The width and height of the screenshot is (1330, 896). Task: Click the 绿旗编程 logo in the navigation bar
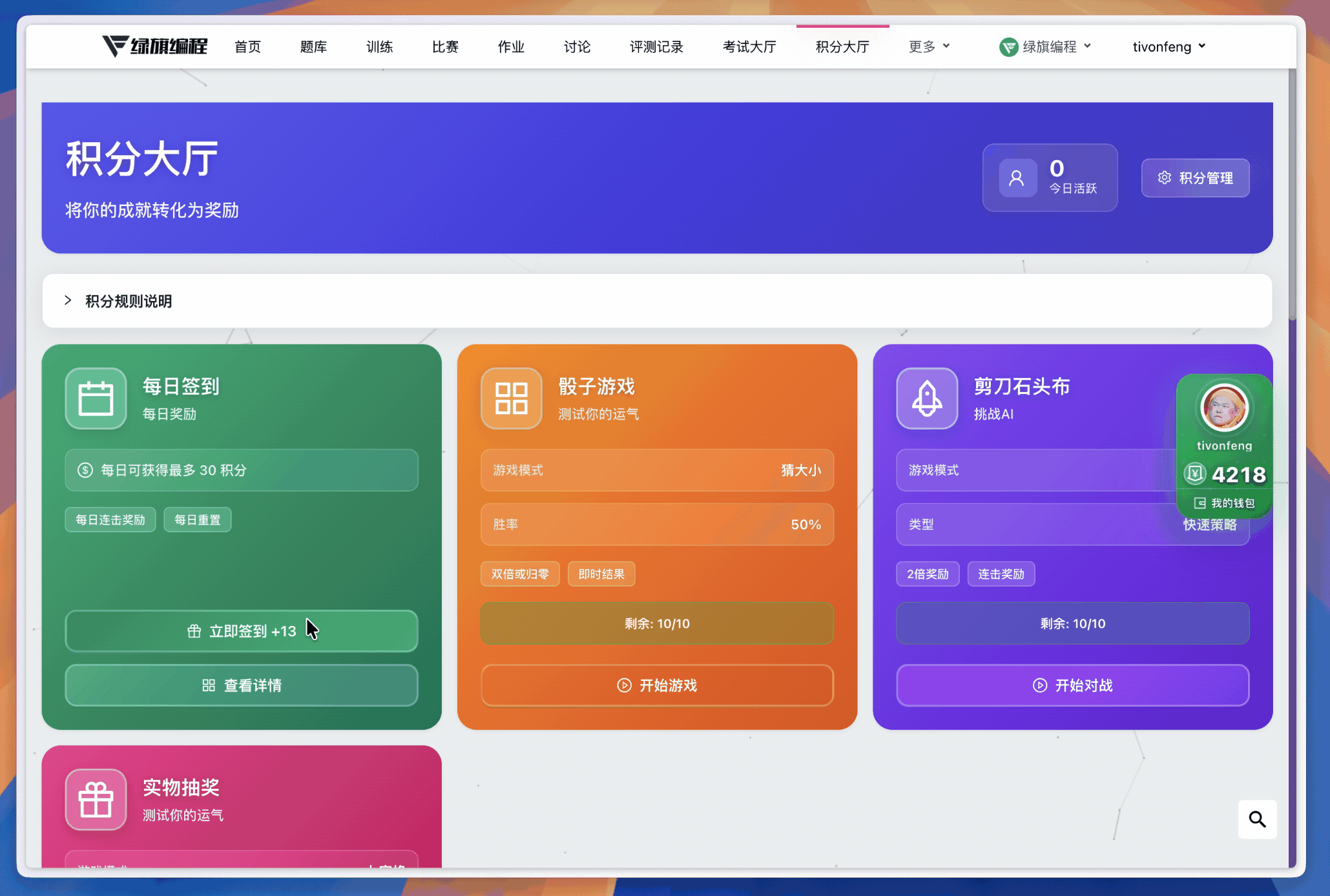[155, 47]
